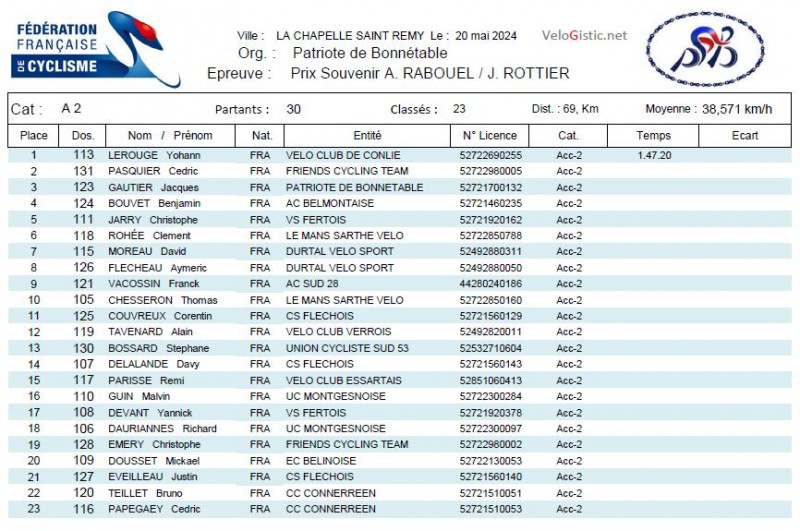Image resolution: width=800 pixels, height=531 pixels.
Task: Click the event title Prix Souvenir A. RABOUEL
Action: [430, 73]
